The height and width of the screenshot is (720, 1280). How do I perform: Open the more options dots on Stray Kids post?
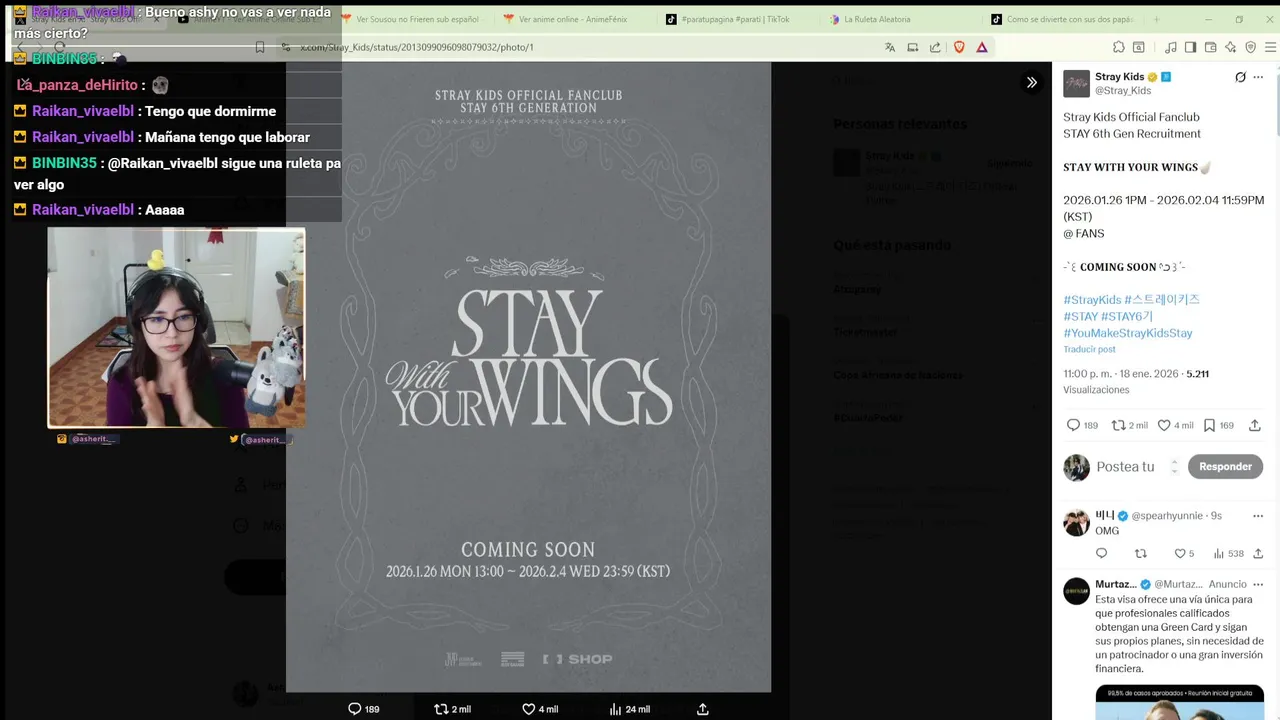click(1258, 77)
